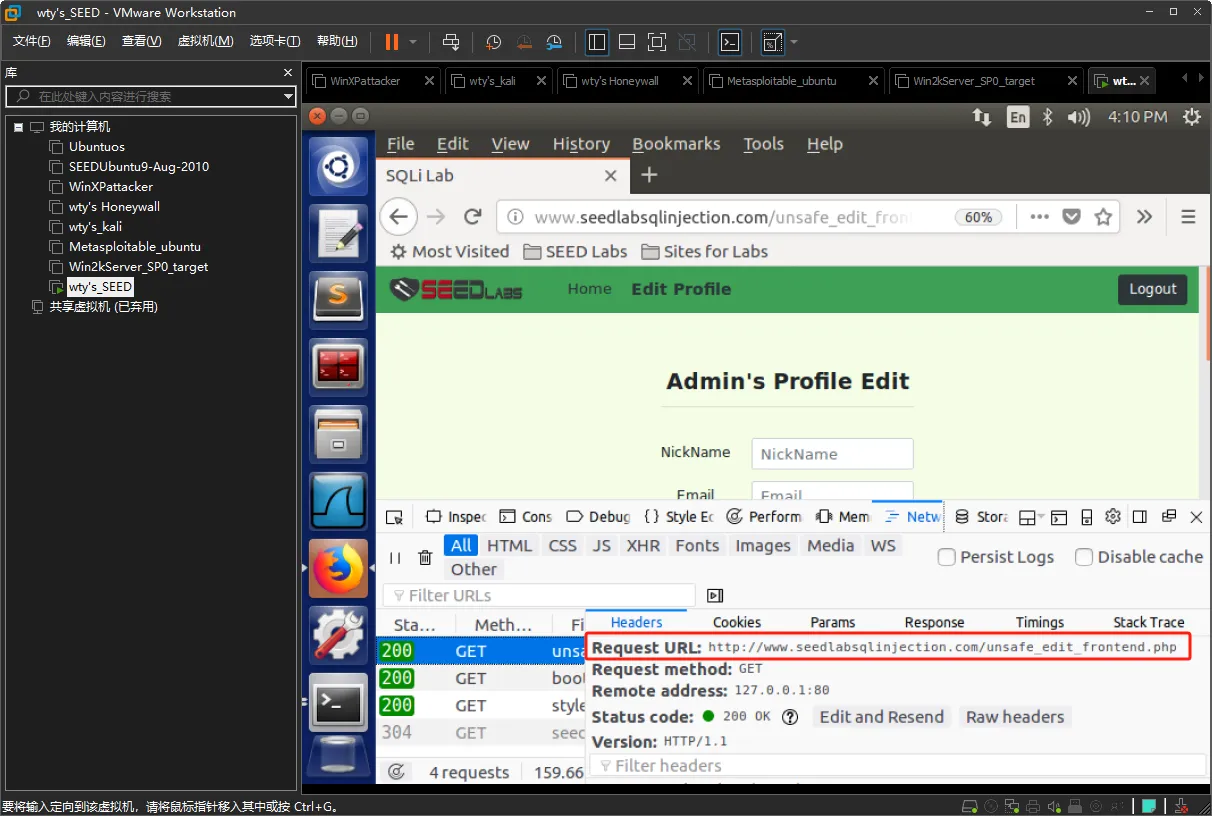Open Ubuntu dash from launcher
1212x816 pixels.
338,166
